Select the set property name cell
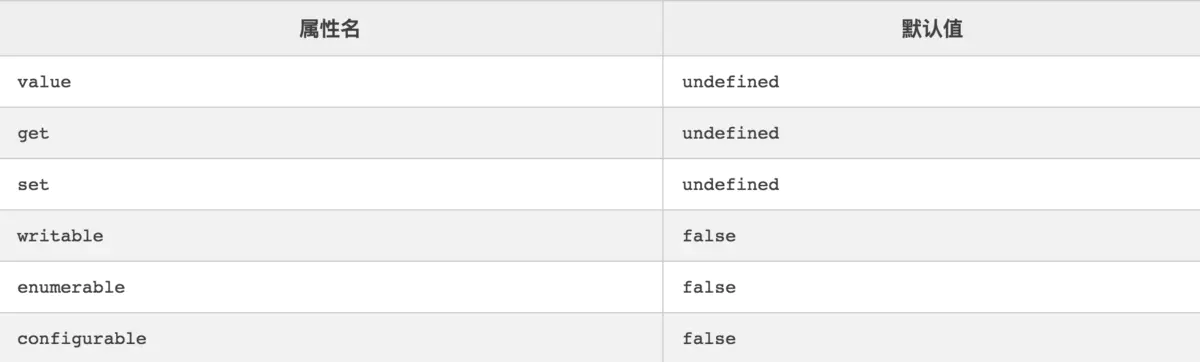The width and height of the screenshot is (1200, 362). pos(330,184)
